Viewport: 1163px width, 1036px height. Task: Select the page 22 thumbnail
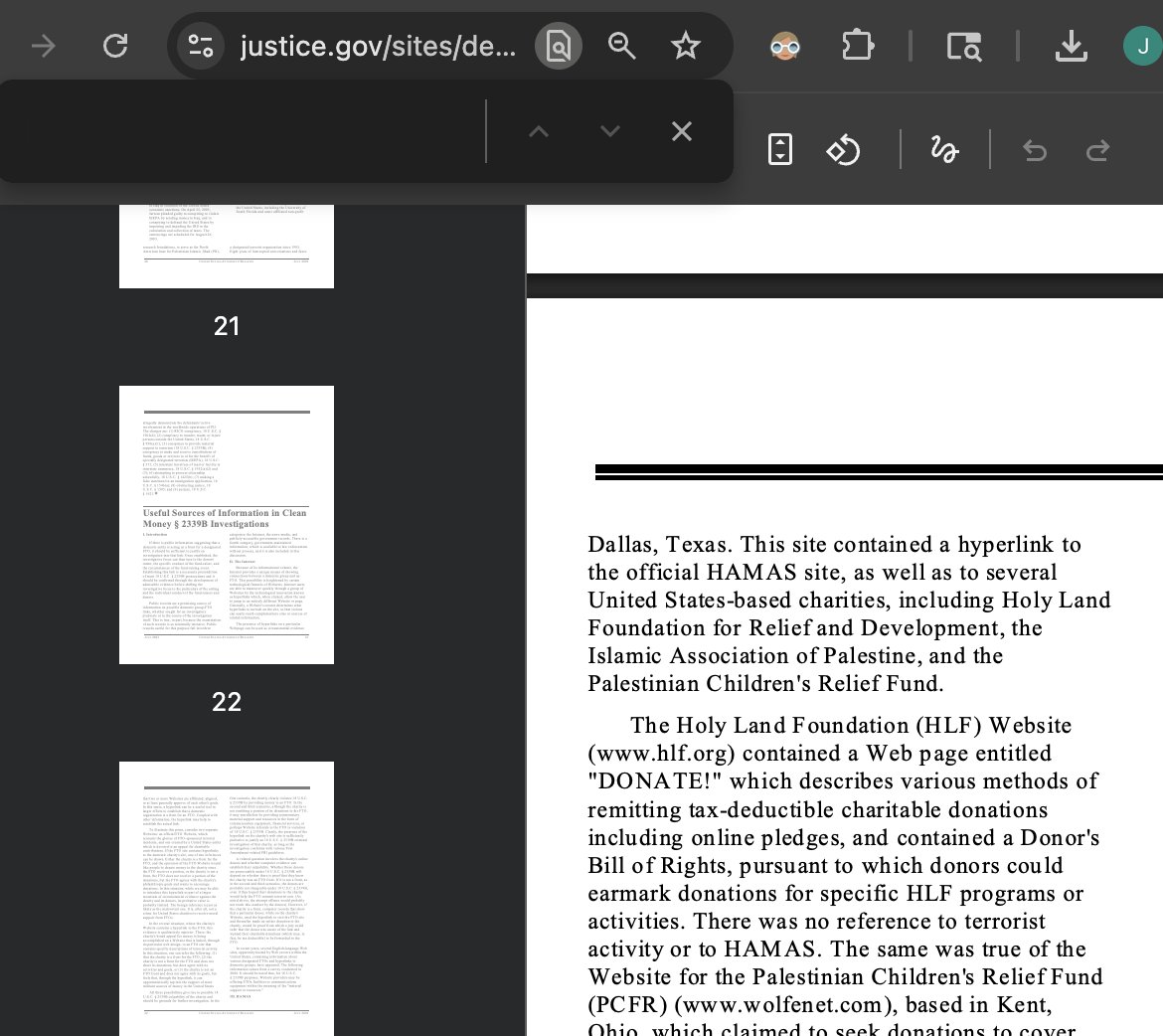tap(227, 525)
